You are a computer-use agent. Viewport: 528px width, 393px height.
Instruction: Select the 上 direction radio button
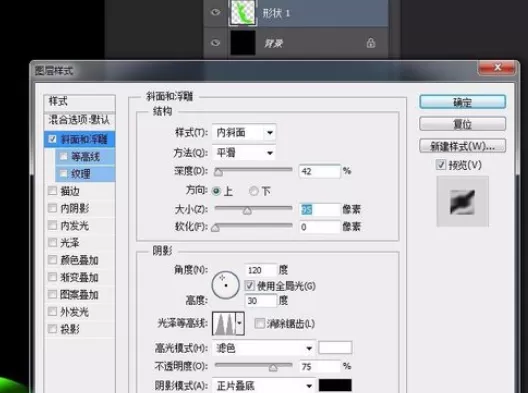(x=216, y=191)
